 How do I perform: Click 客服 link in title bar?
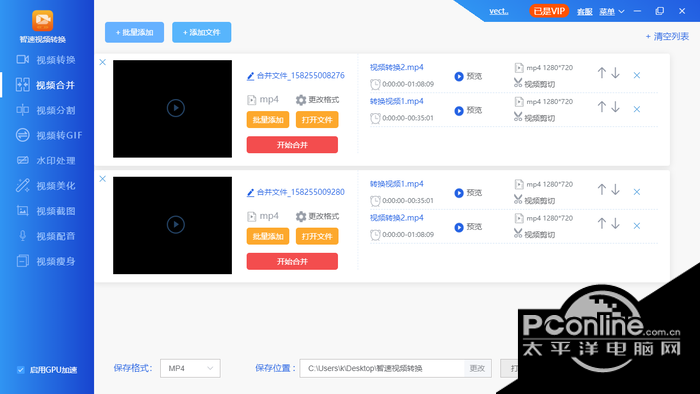(584, 12)
